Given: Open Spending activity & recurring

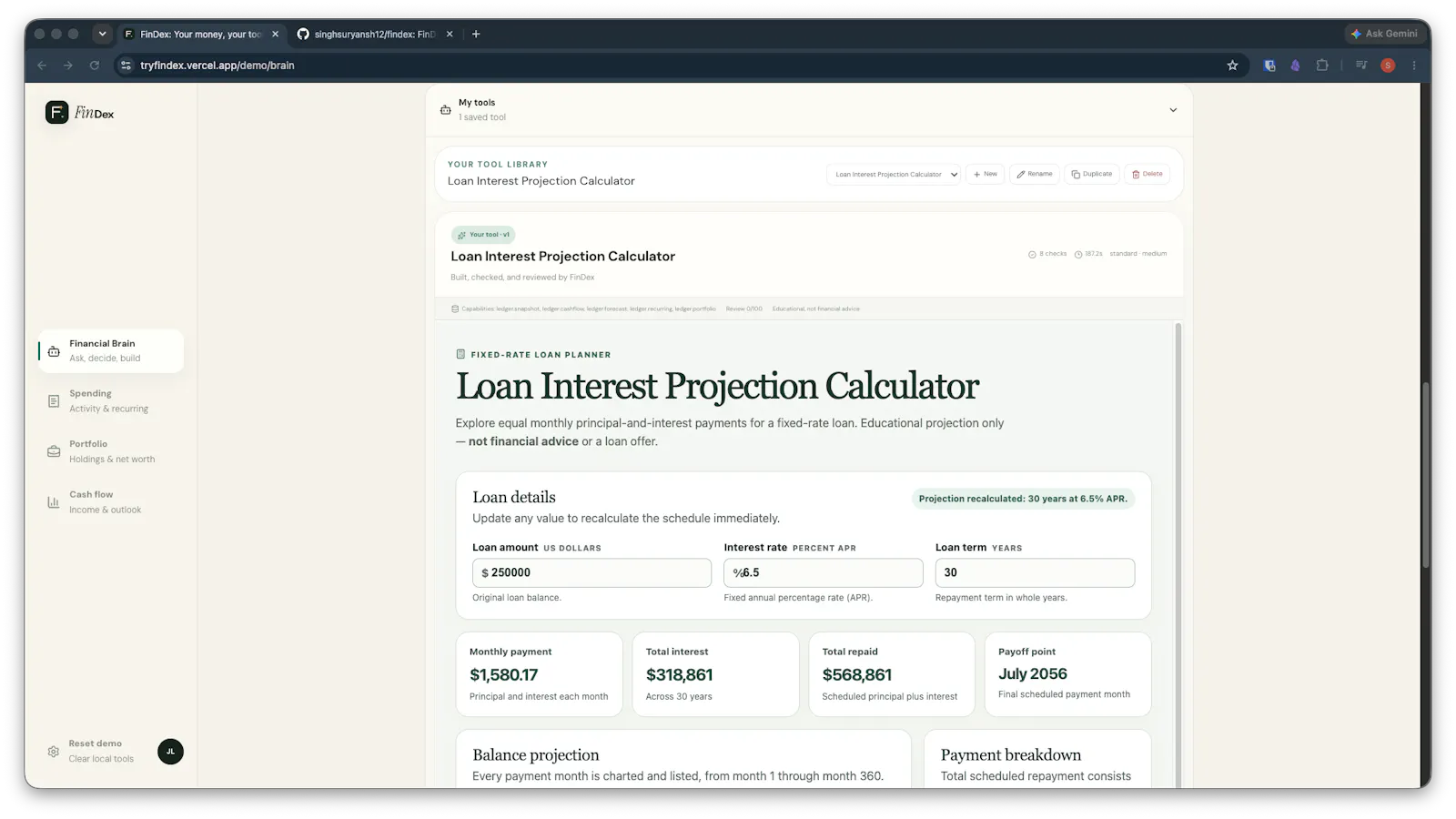Looking at the screenshot, I should (111, 401).
